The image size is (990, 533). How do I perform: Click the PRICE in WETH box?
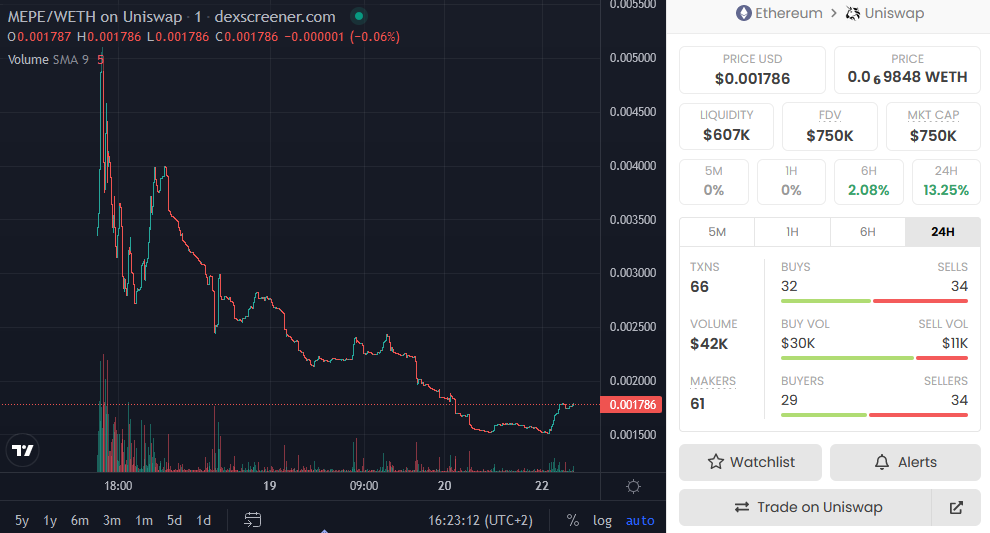point(907,69)
